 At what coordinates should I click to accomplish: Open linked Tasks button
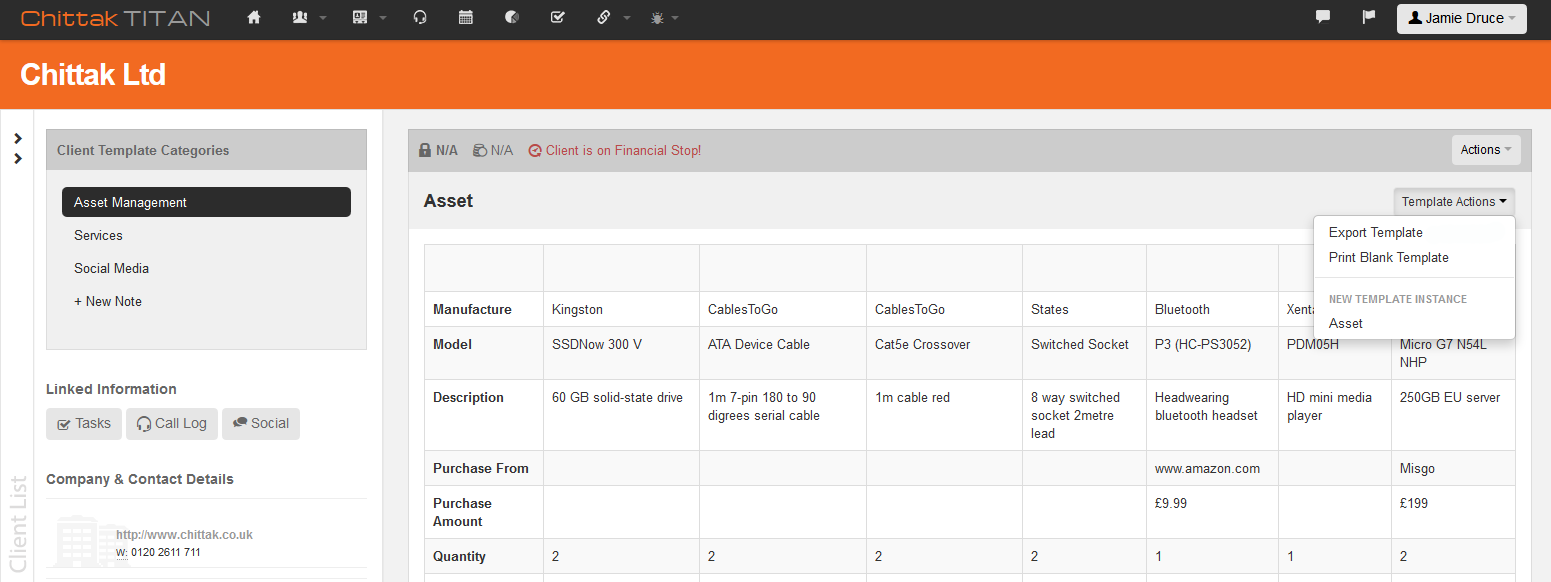84,424
